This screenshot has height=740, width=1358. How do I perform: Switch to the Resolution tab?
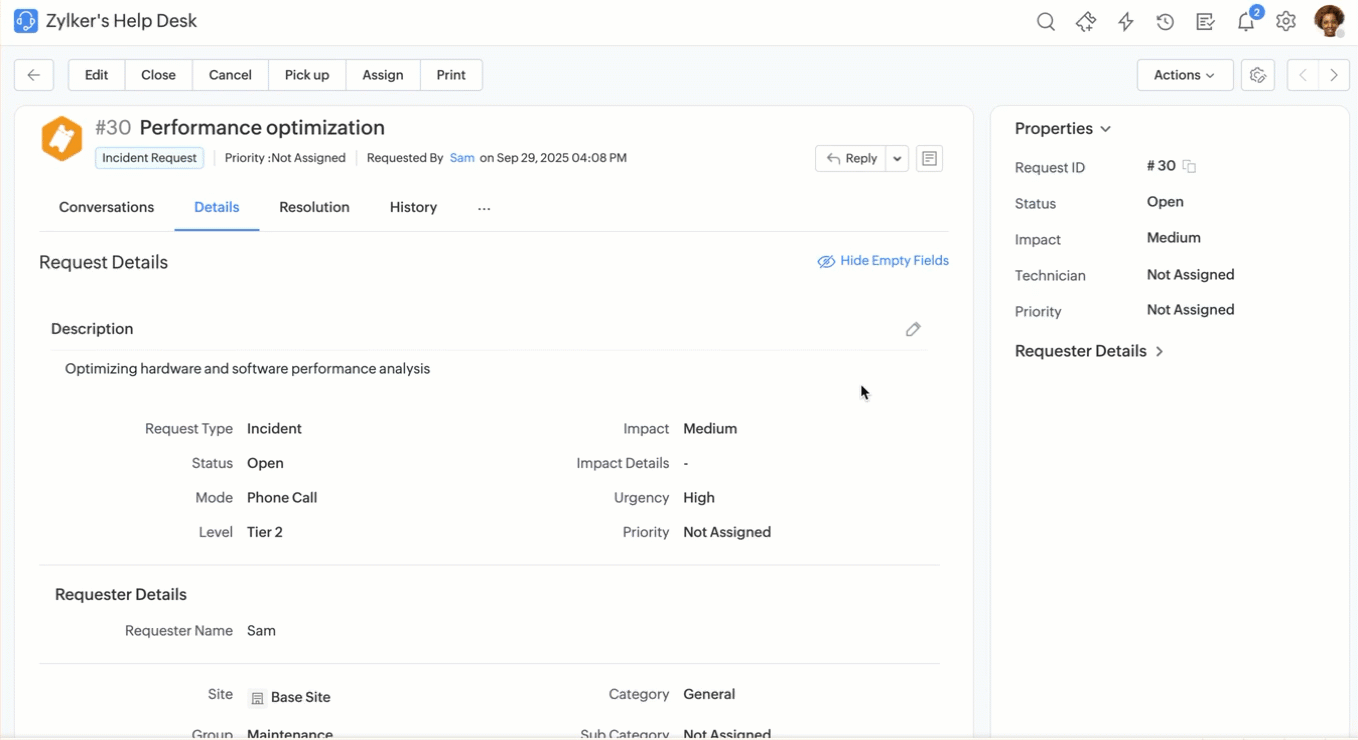(x=314, y=207)
